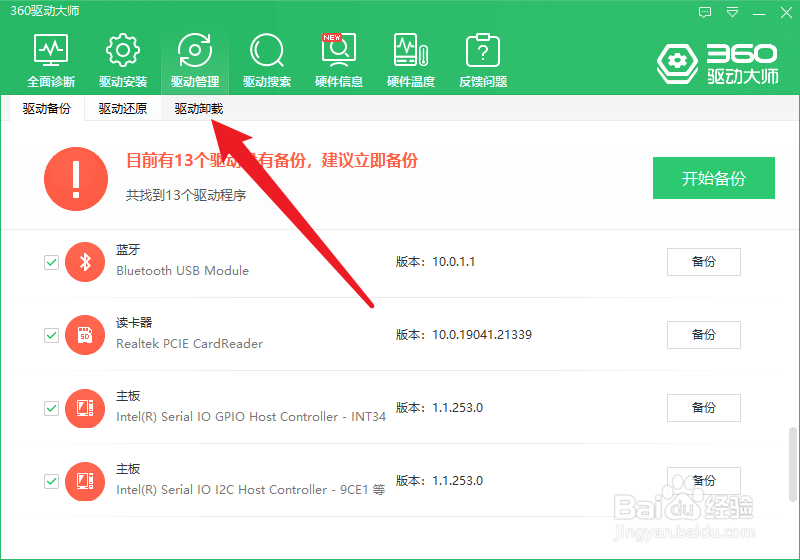Click the feedback chat icon in title bar
This screenshot has width=800, height=560.
pyautogui.click(x=705, y=12)
